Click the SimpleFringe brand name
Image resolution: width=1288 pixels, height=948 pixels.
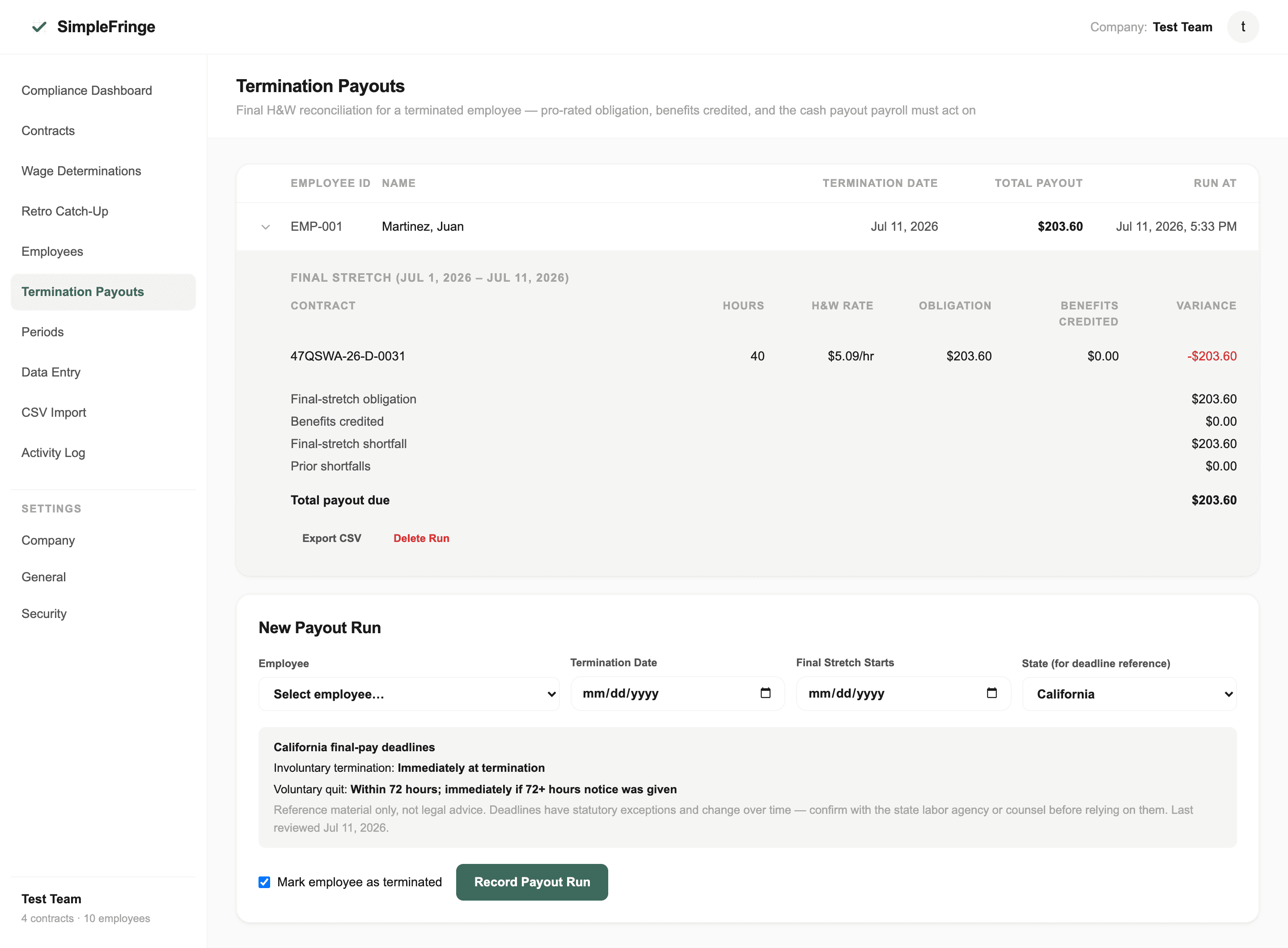click(x=106, y=27)
